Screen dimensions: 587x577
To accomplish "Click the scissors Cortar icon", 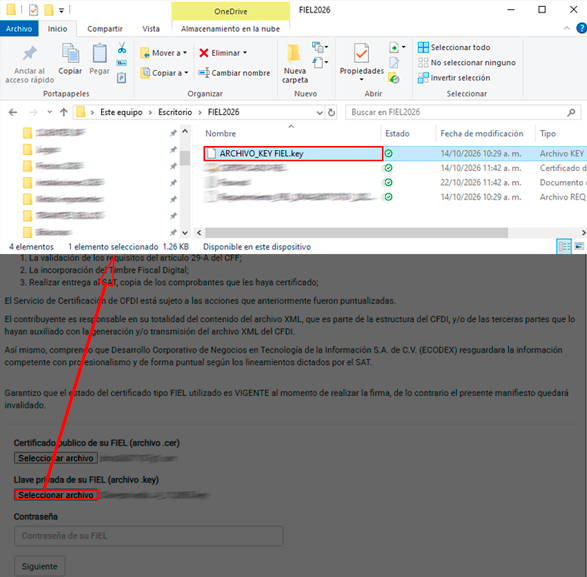I will click(122, 48).
